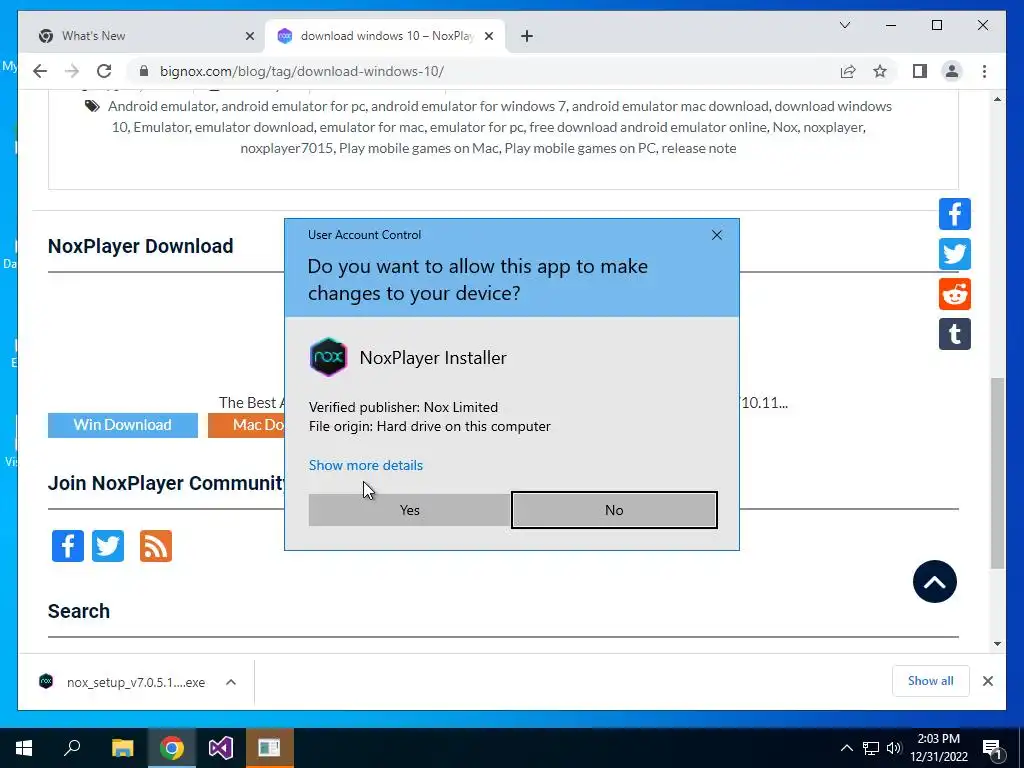The image size is (1024, 768).
Task: Close the What's New tab
Action: [249, 37]
